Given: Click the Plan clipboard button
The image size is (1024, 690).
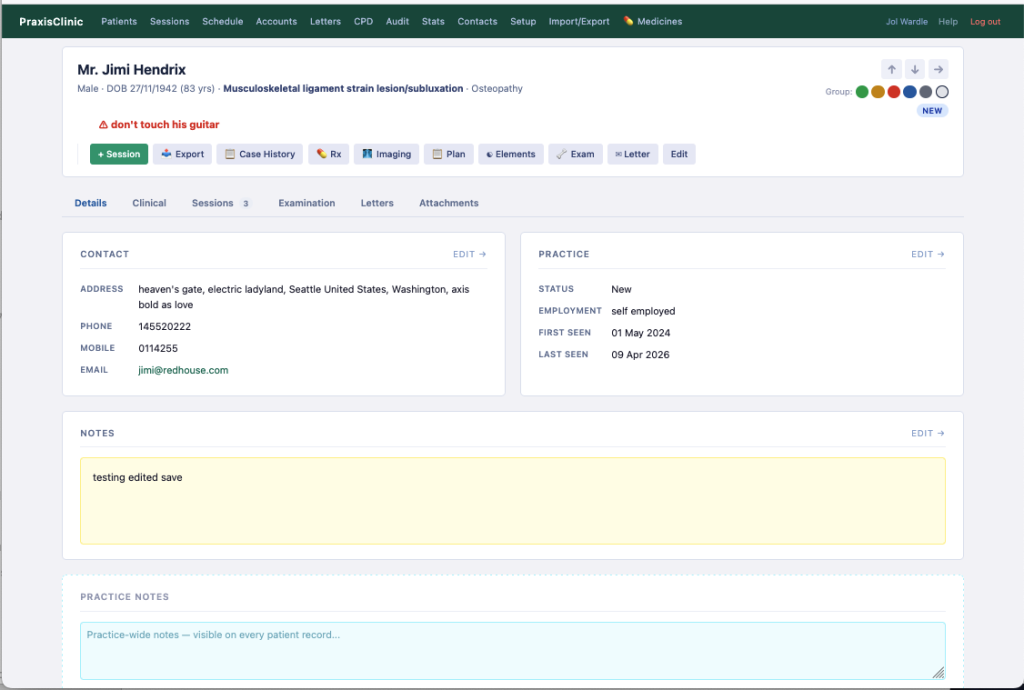Looking at the screenshot, I should pos(448,154).
